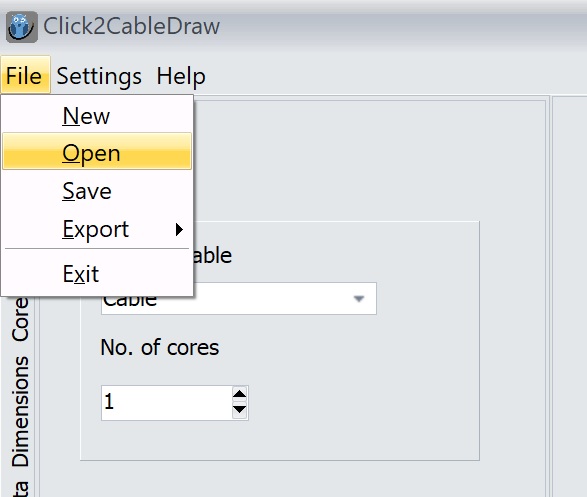Click the Cable combo box arrow

click(x=359, y=299)
